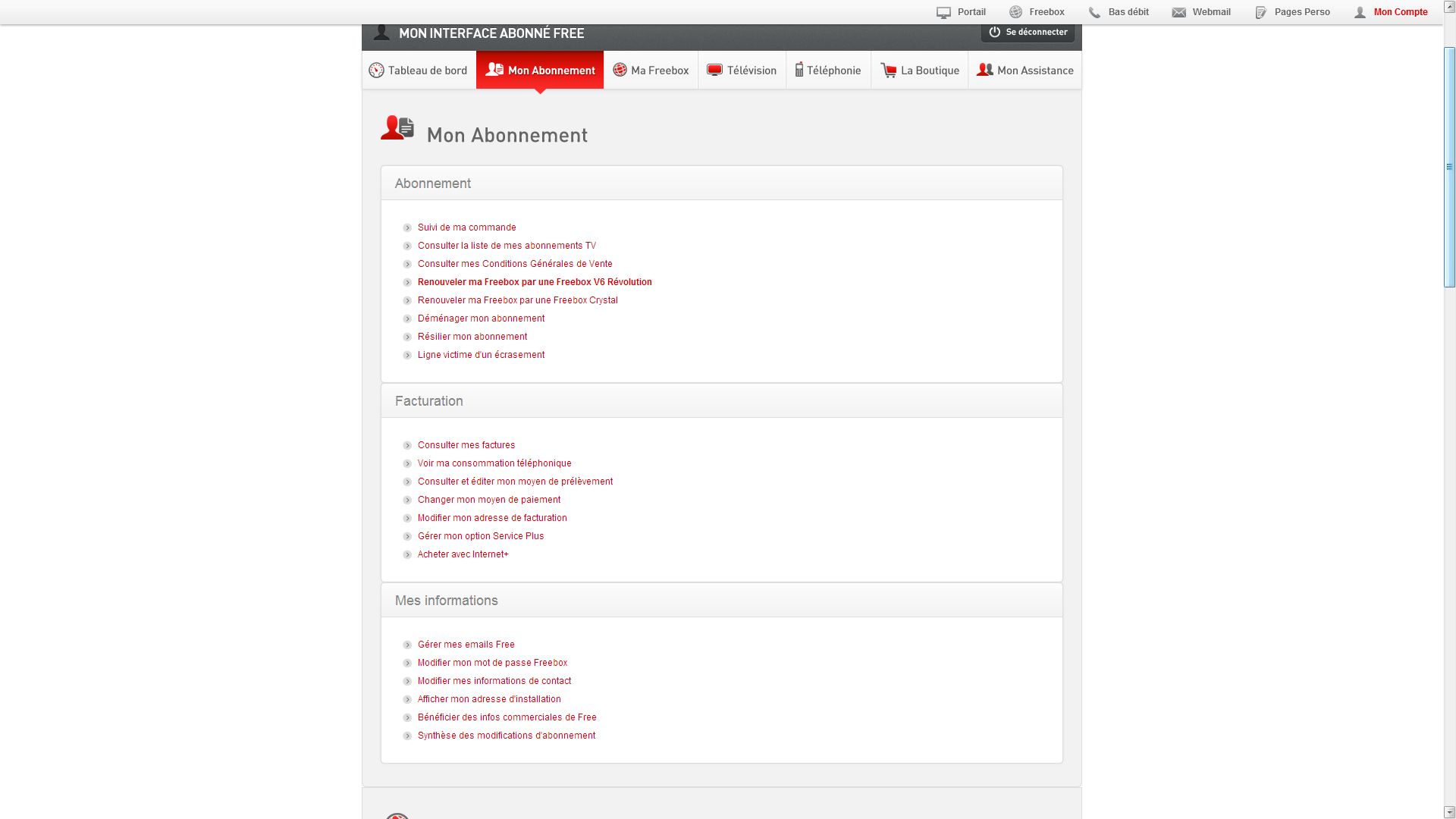Click the Portail monitor icon

click(x=943, y=12)
